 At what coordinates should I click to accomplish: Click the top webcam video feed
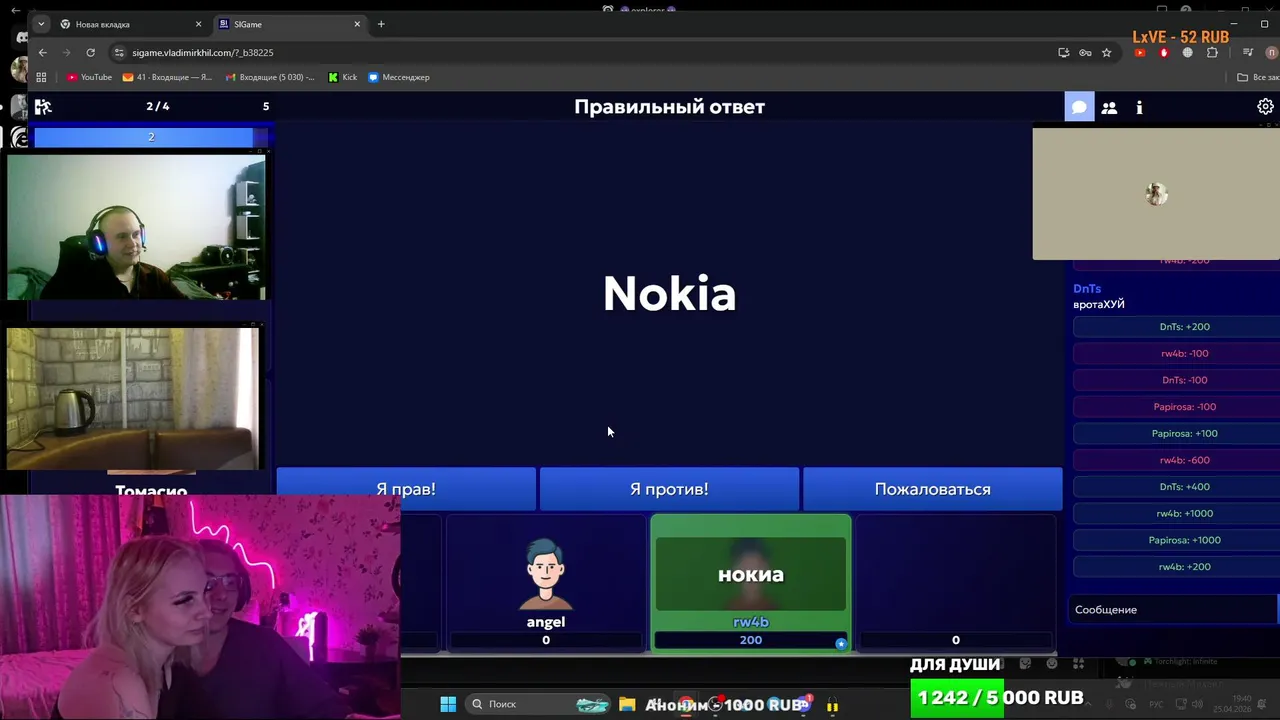click(x=136, y=227)
